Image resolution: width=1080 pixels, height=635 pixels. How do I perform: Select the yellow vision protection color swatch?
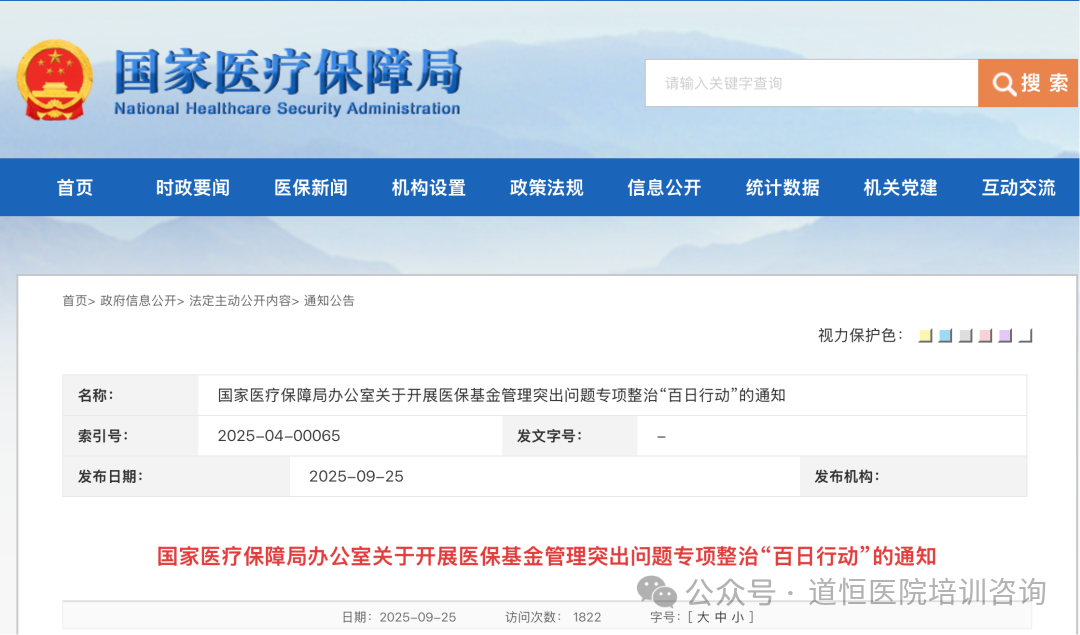click(x=924, y=334)
